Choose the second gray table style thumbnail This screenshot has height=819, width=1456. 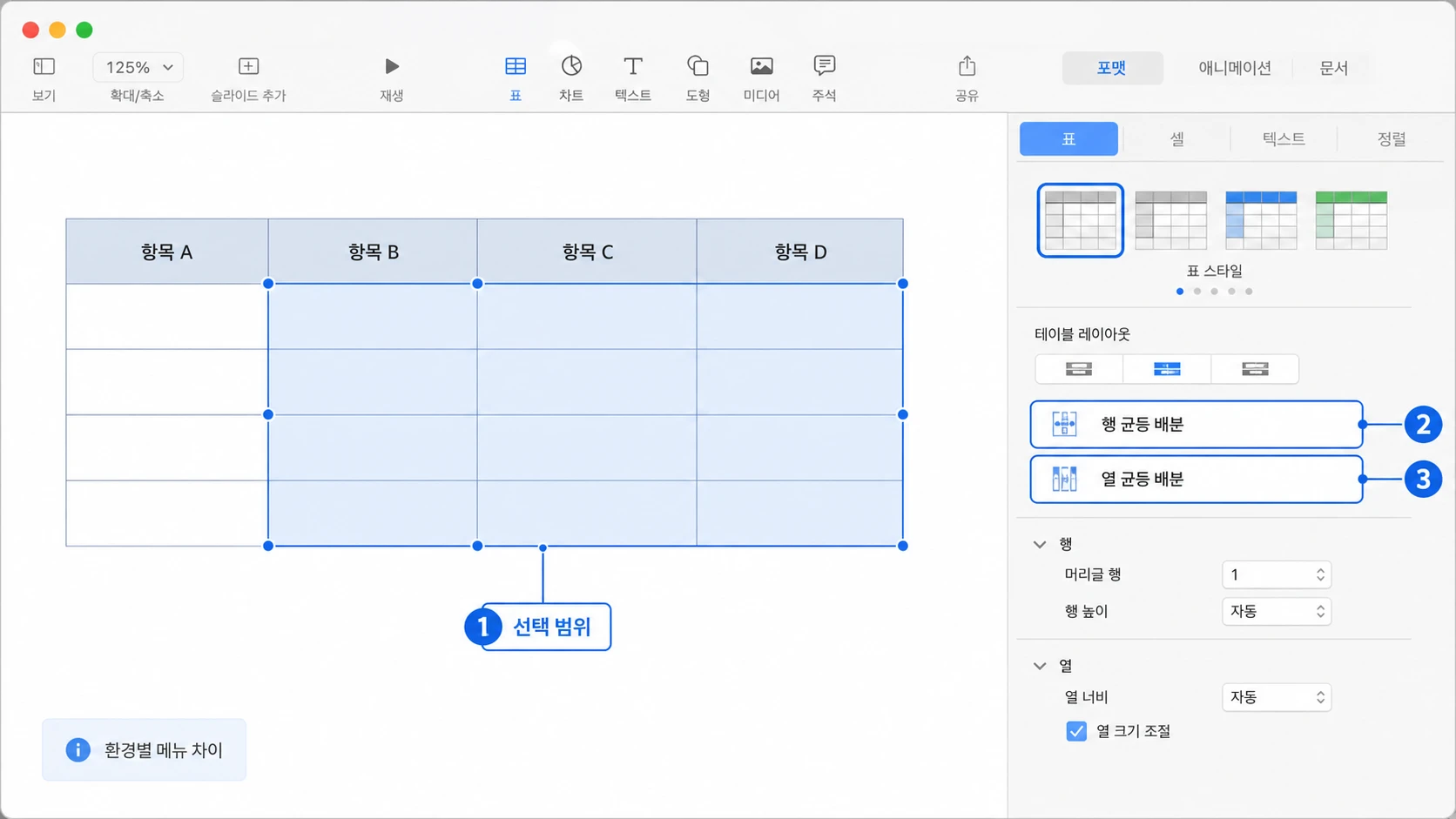1171,220
